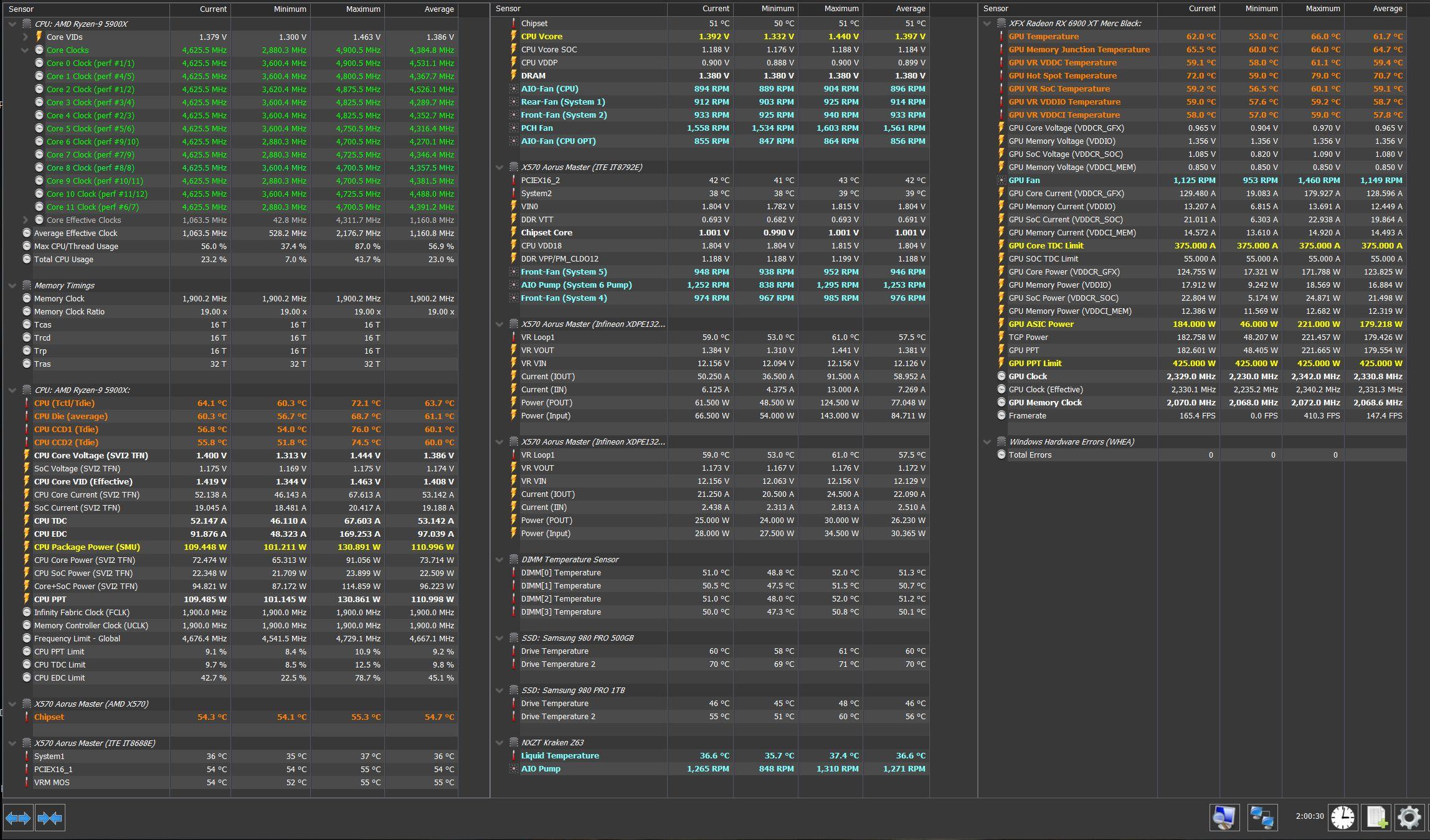Click thermometer icon next to CPU (Tctl/Tdie)
This screenshot has height=840, width=1430.
pos(27,403)
